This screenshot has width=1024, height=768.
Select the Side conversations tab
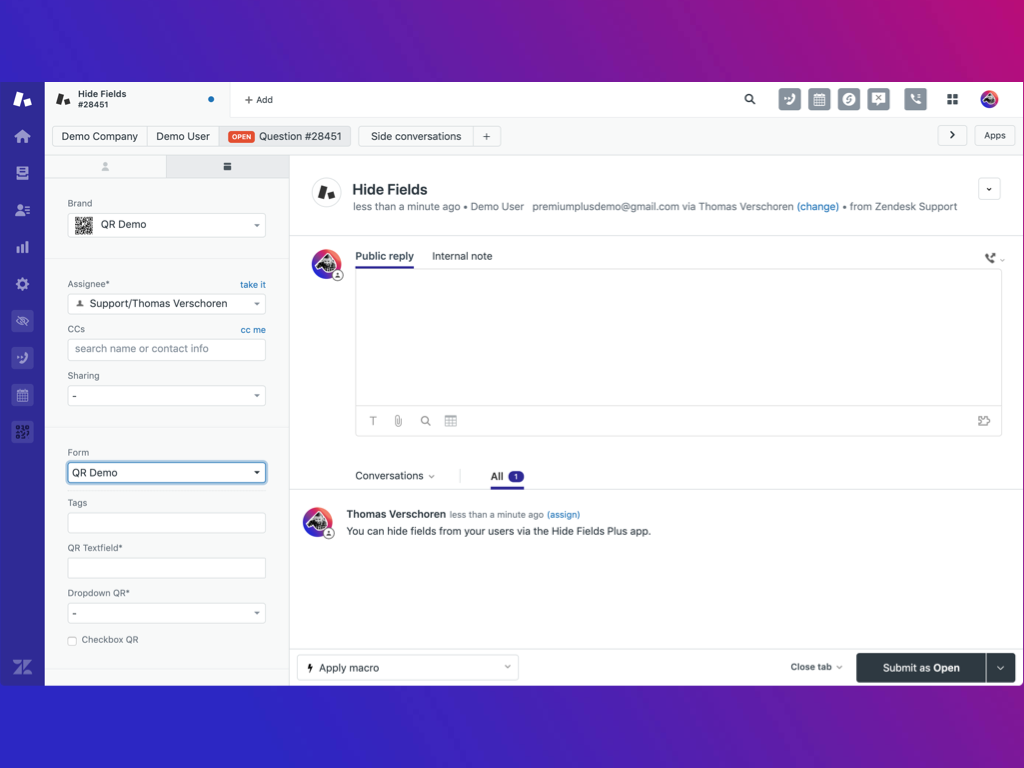tap(416, 136)
